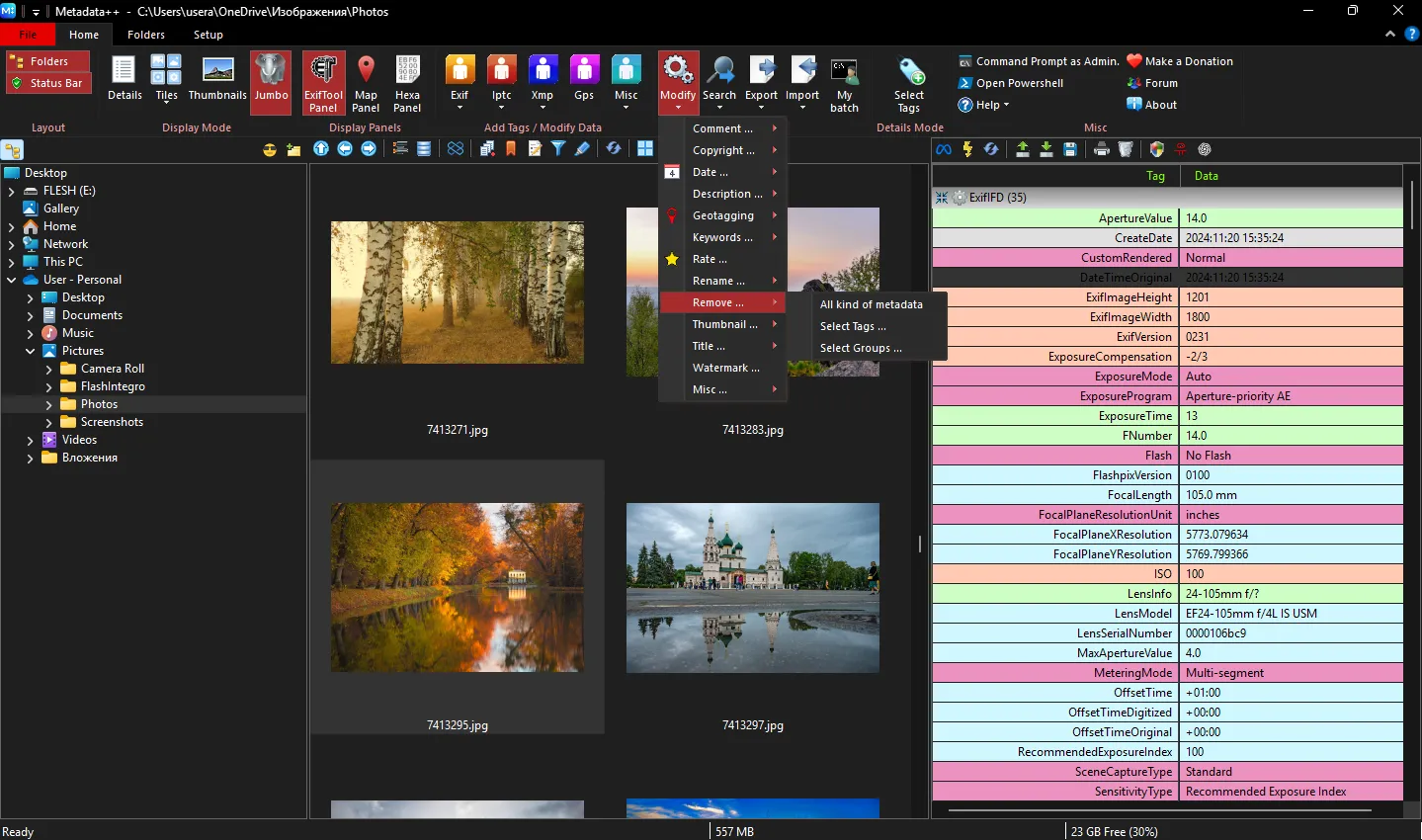The image size is (1422, 840).
Task: Click the About button
Action: coord(1152,105)
